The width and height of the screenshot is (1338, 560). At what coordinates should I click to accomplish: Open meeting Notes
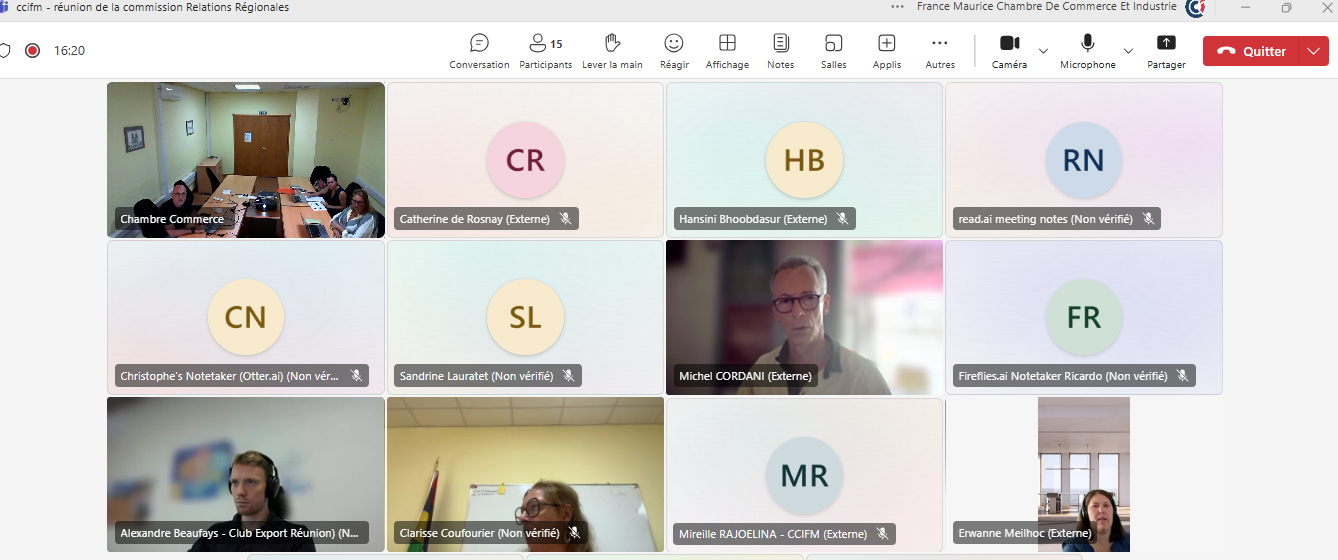(780, 51)
